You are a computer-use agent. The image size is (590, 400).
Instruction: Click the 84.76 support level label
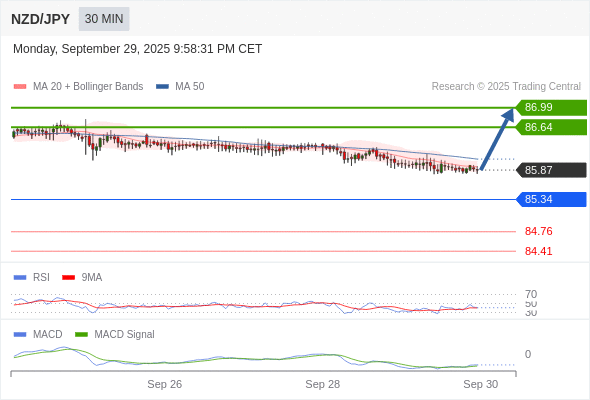point(538,231)
